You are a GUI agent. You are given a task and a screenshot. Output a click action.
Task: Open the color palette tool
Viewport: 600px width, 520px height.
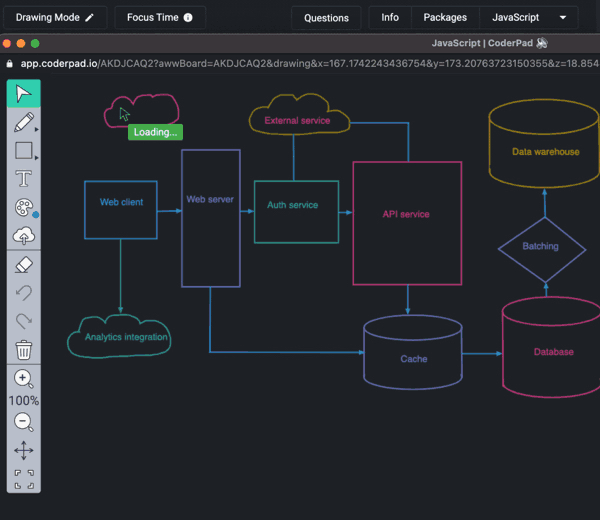[x=24, y=208]
